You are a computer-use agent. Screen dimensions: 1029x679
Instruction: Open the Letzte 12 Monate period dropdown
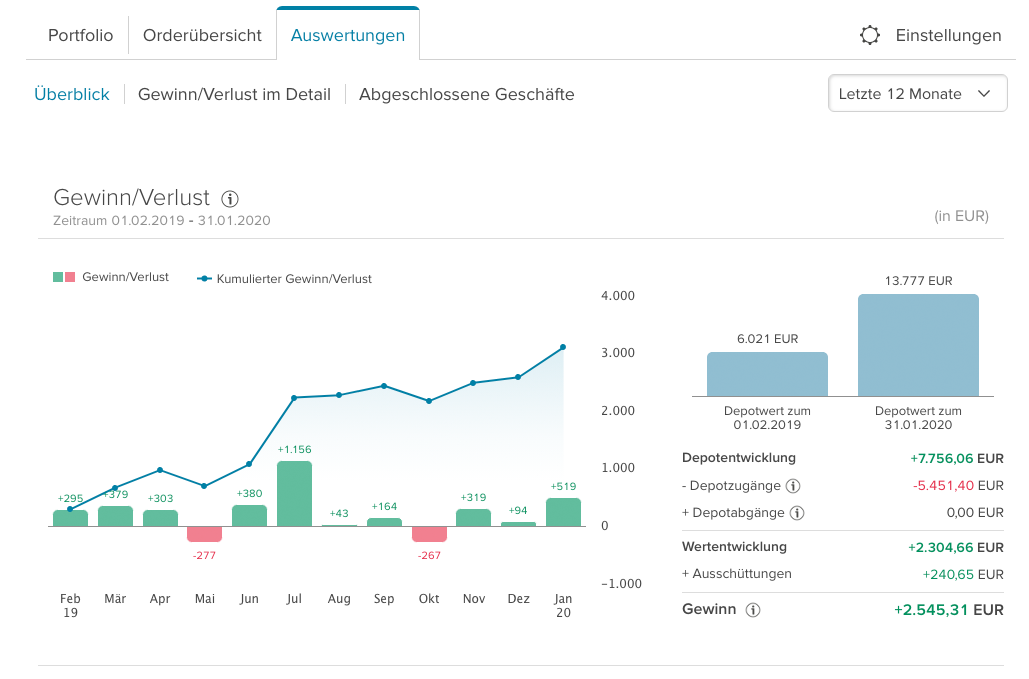coord(917,94)
